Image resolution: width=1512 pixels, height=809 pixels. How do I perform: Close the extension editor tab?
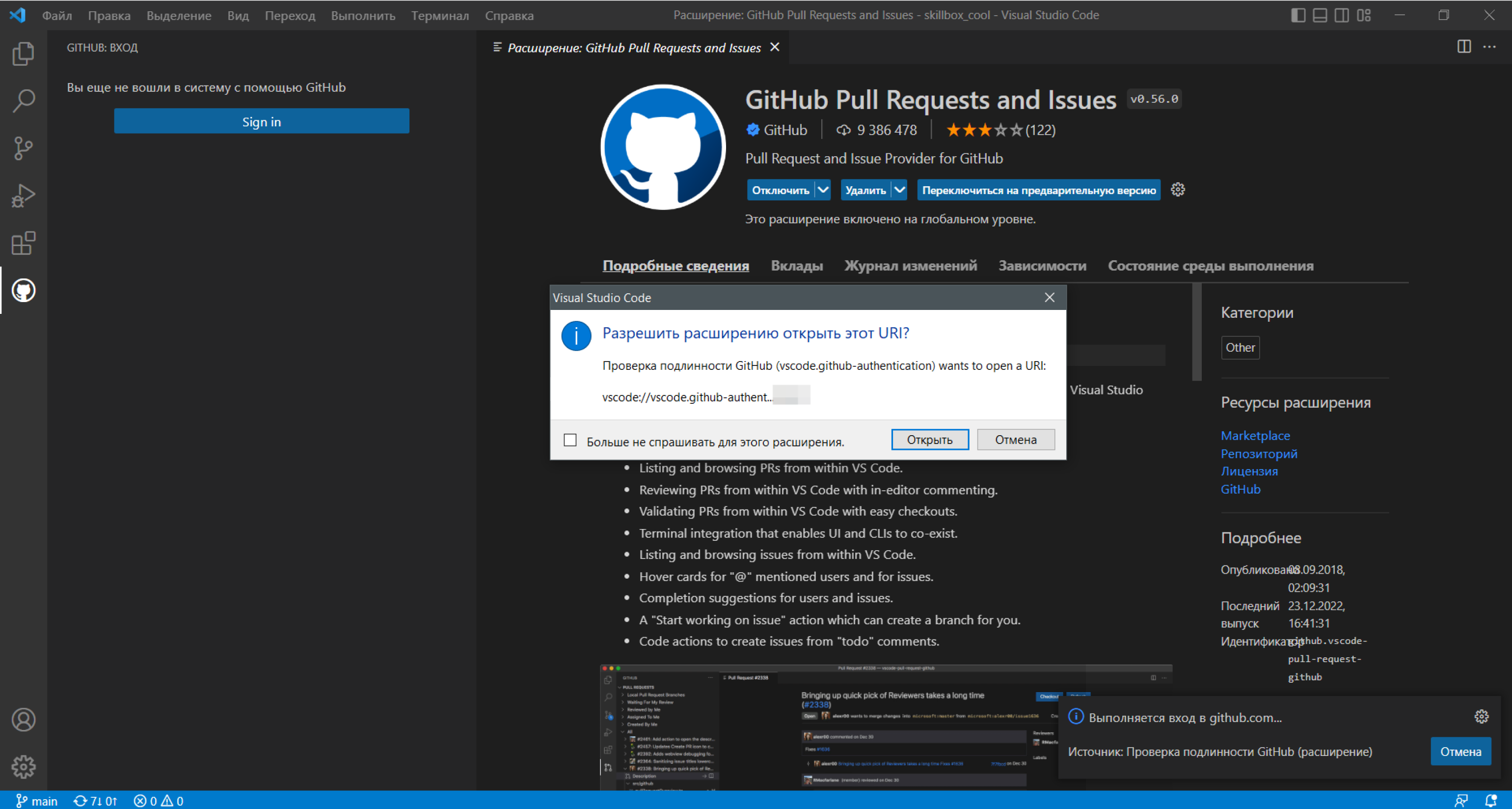coord(775,47)
